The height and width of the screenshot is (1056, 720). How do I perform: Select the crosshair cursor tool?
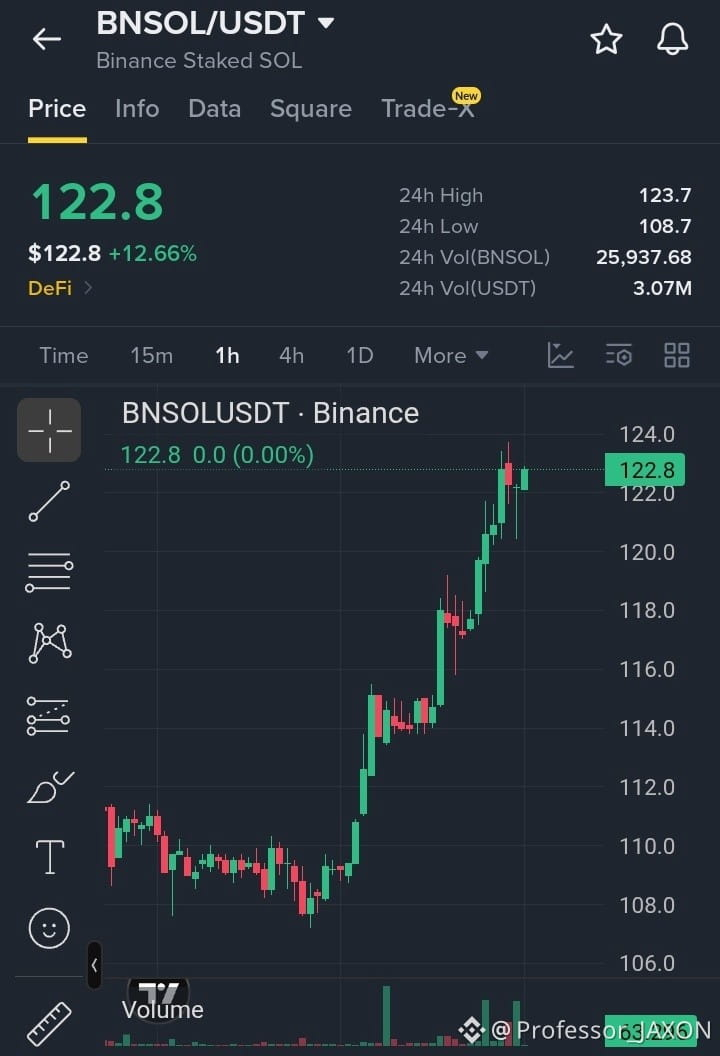tap(49, 430)
